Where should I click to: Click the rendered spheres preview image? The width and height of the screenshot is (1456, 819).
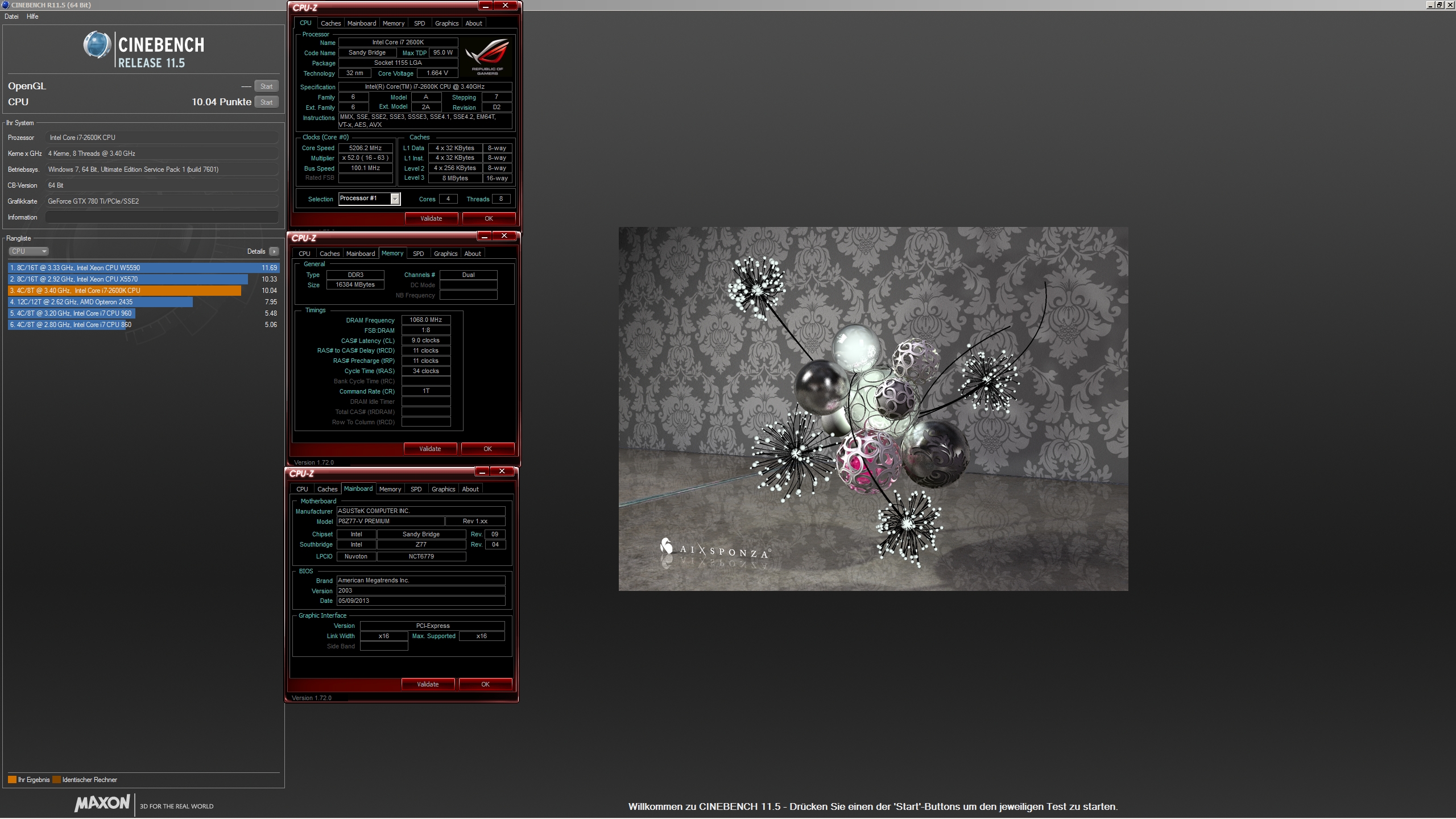pos(873,408)
